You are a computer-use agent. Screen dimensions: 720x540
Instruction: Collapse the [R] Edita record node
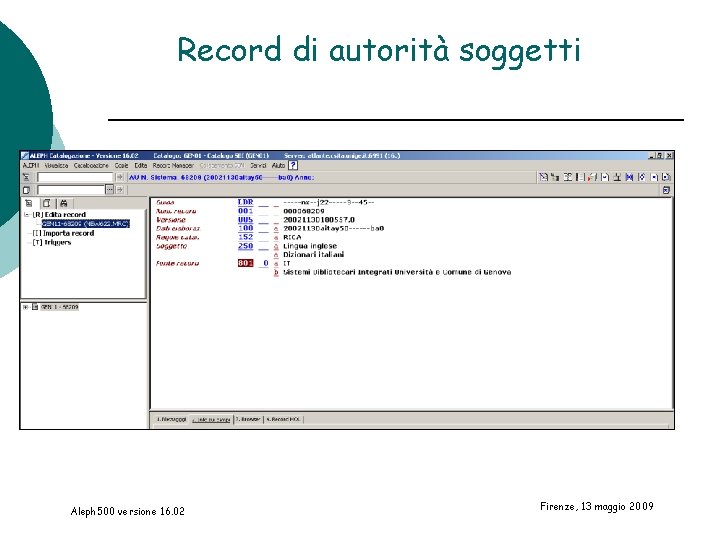click(x=26, y=214)
